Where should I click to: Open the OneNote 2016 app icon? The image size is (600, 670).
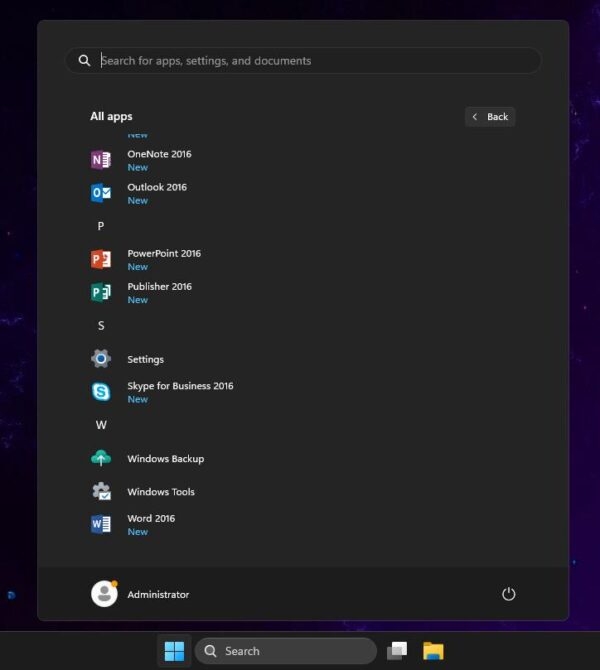point(101,160)
